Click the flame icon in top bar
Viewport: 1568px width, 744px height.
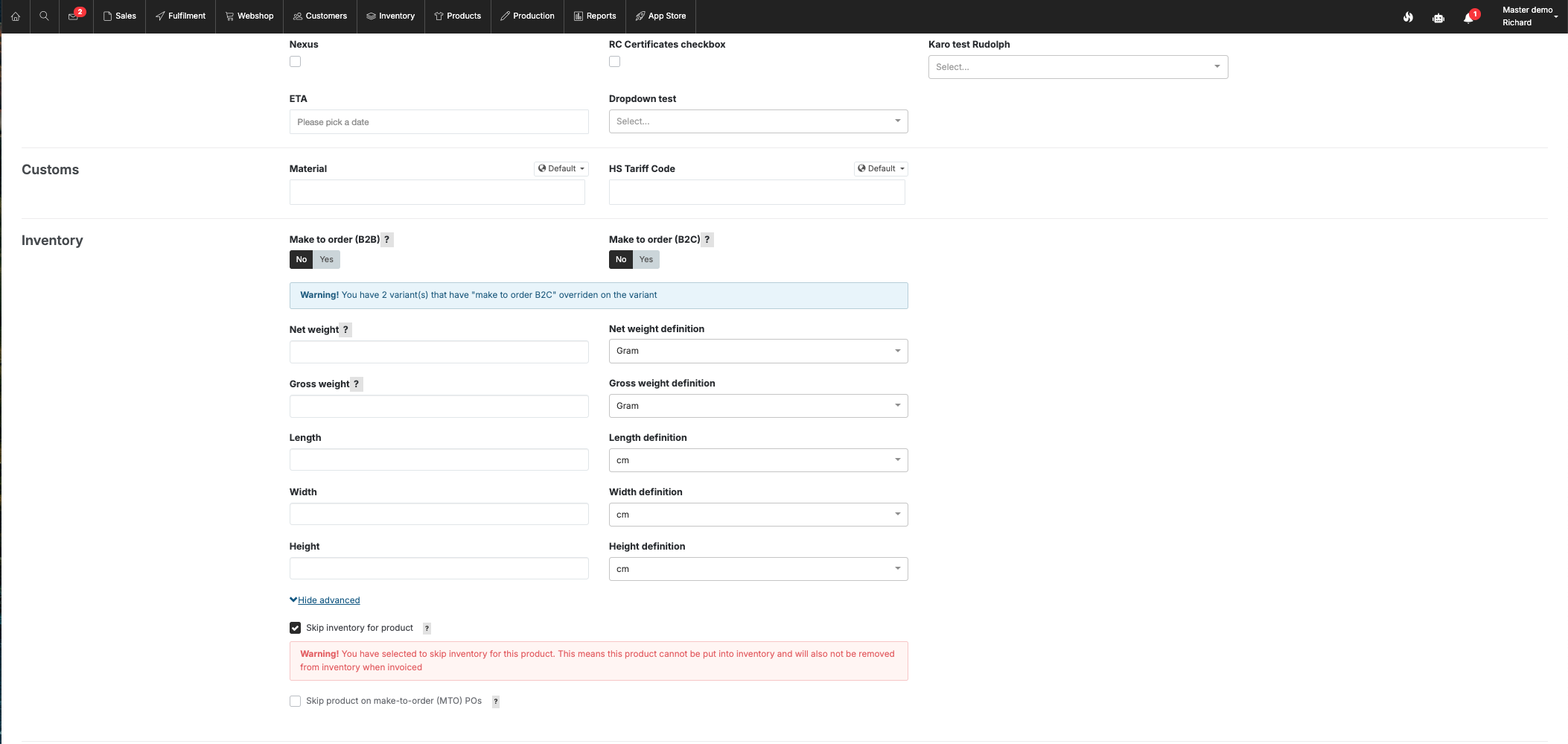[x=1408, y=16]
